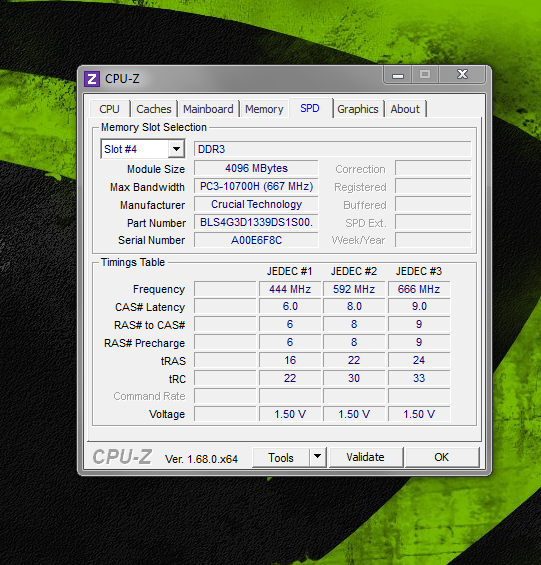Click tRC value 33
Viewport: 541px width, 565px height.
coord(419,378)
